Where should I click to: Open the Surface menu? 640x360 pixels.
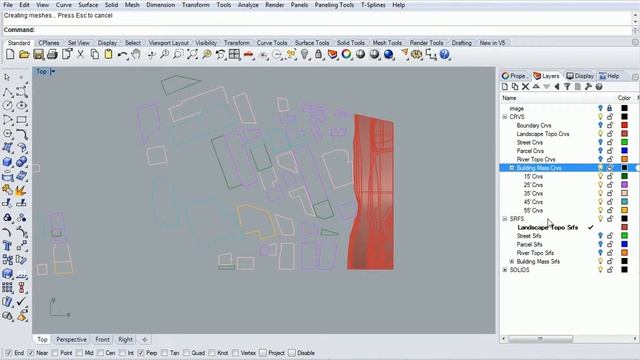pos(88,5)
